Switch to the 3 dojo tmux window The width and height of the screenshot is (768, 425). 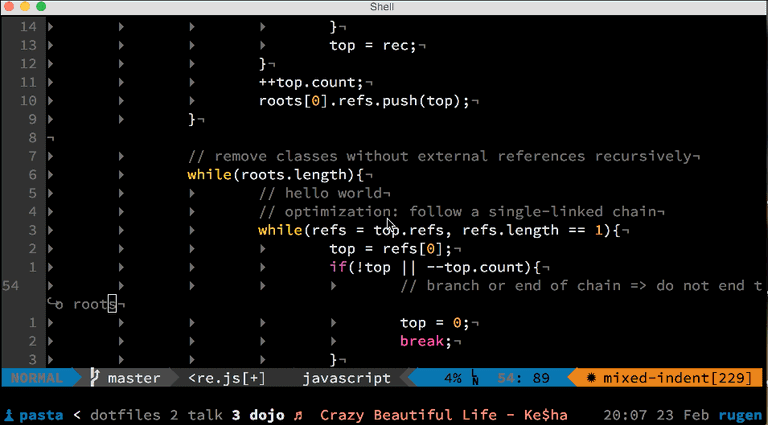point(258,416)
